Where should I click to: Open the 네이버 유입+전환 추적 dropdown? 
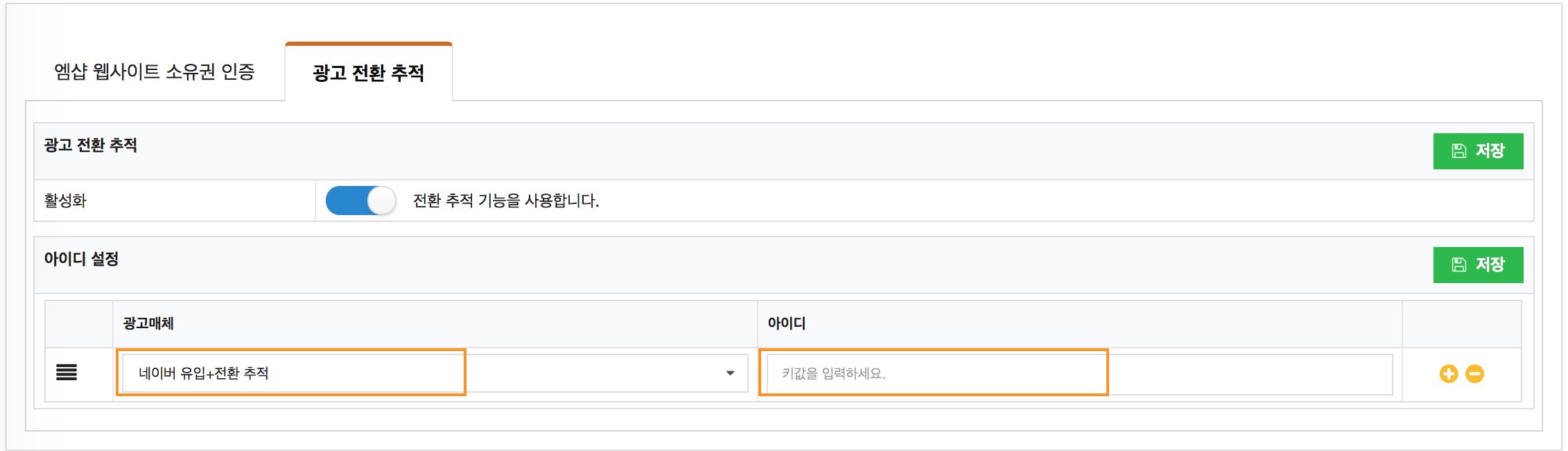pos(434,373)
